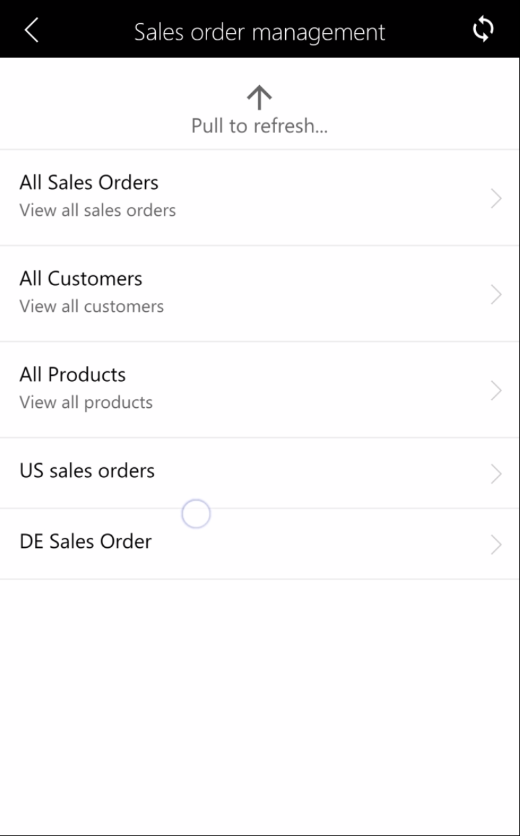520x836 pixels.
Task: Tap the US sales orders chevron
Action: 497,473
